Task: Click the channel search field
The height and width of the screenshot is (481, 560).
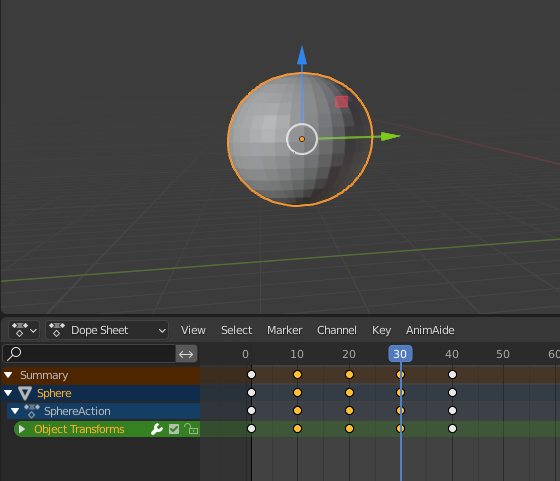Action: tap(89, 354)
